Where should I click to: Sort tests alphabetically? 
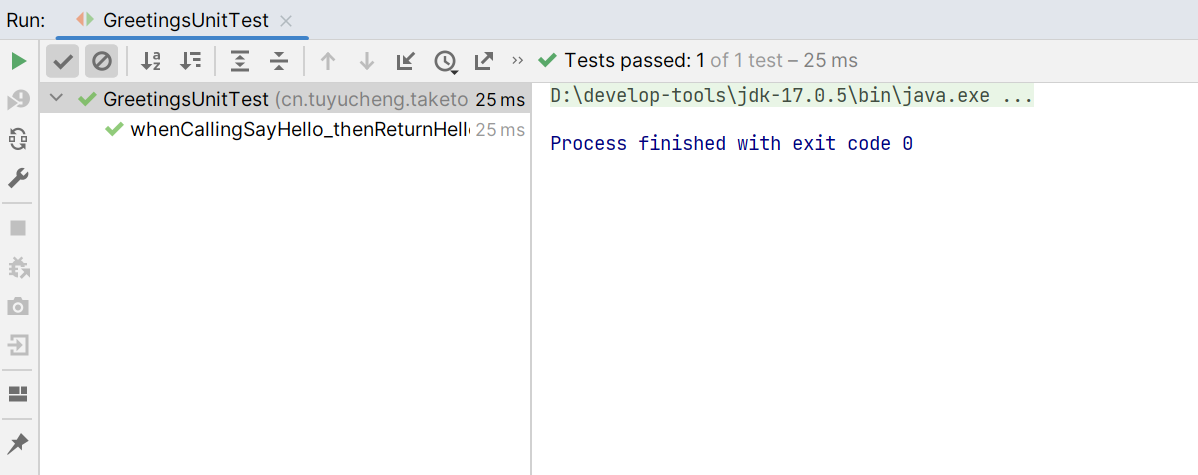151,61
